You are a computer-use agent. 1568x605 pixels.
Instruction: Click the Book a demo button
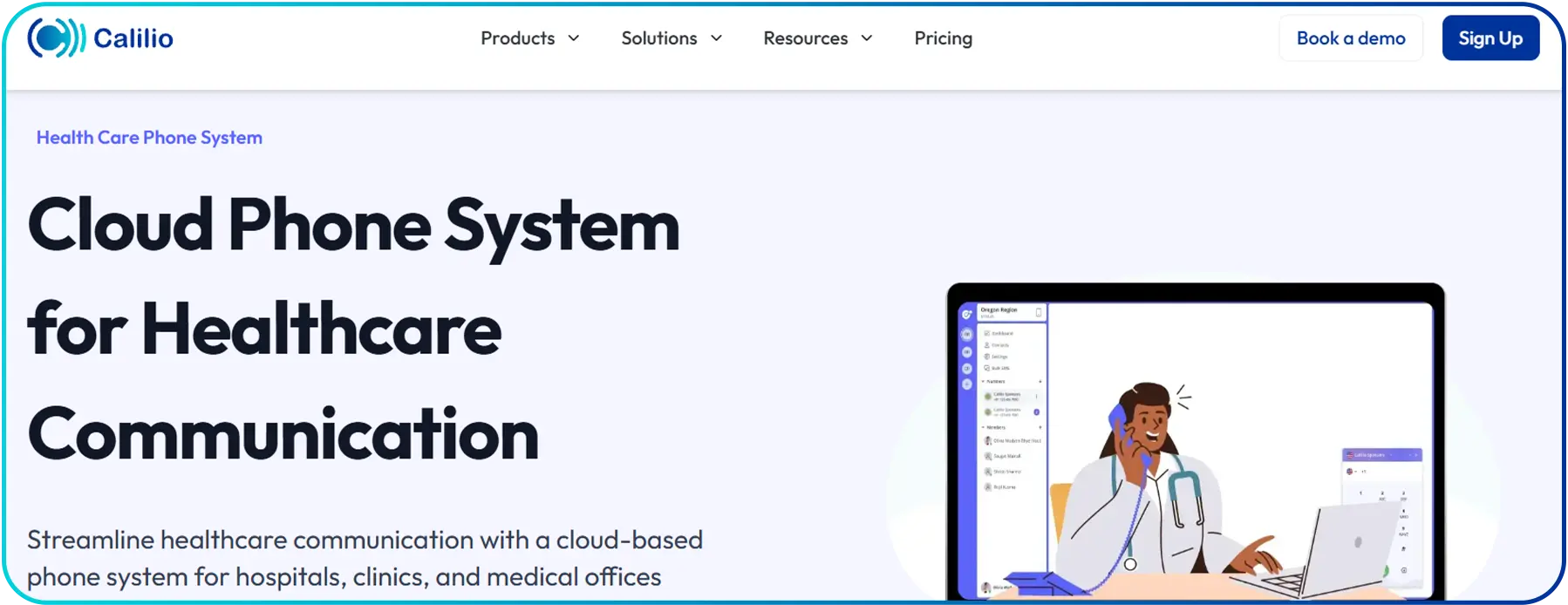click(1351, 38)
